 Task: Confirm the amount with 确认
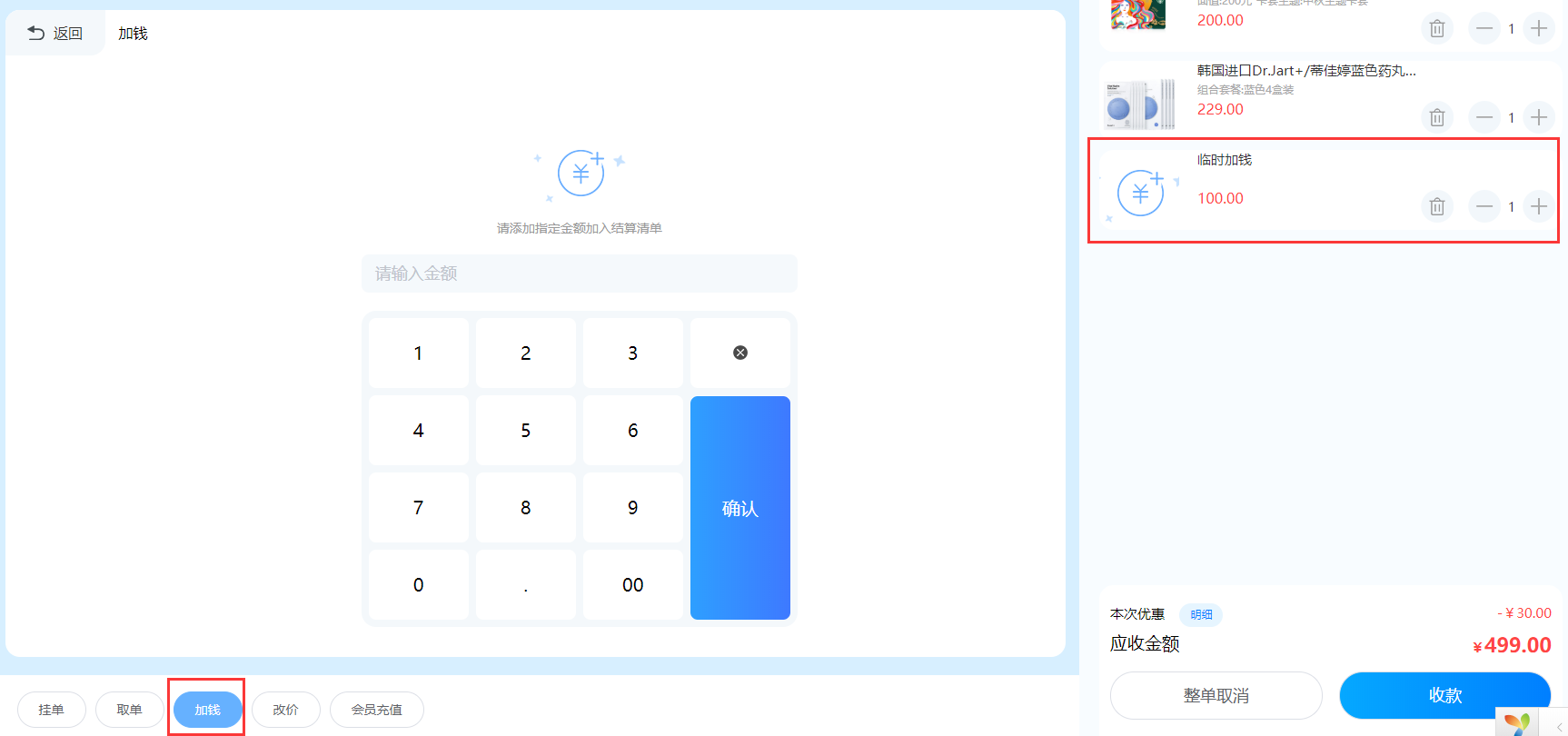click(x=740, y=508)
